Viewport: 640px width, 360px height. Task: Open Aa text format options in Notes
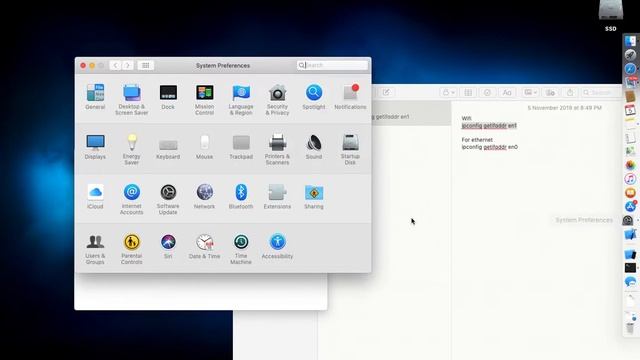coord(507,93)
